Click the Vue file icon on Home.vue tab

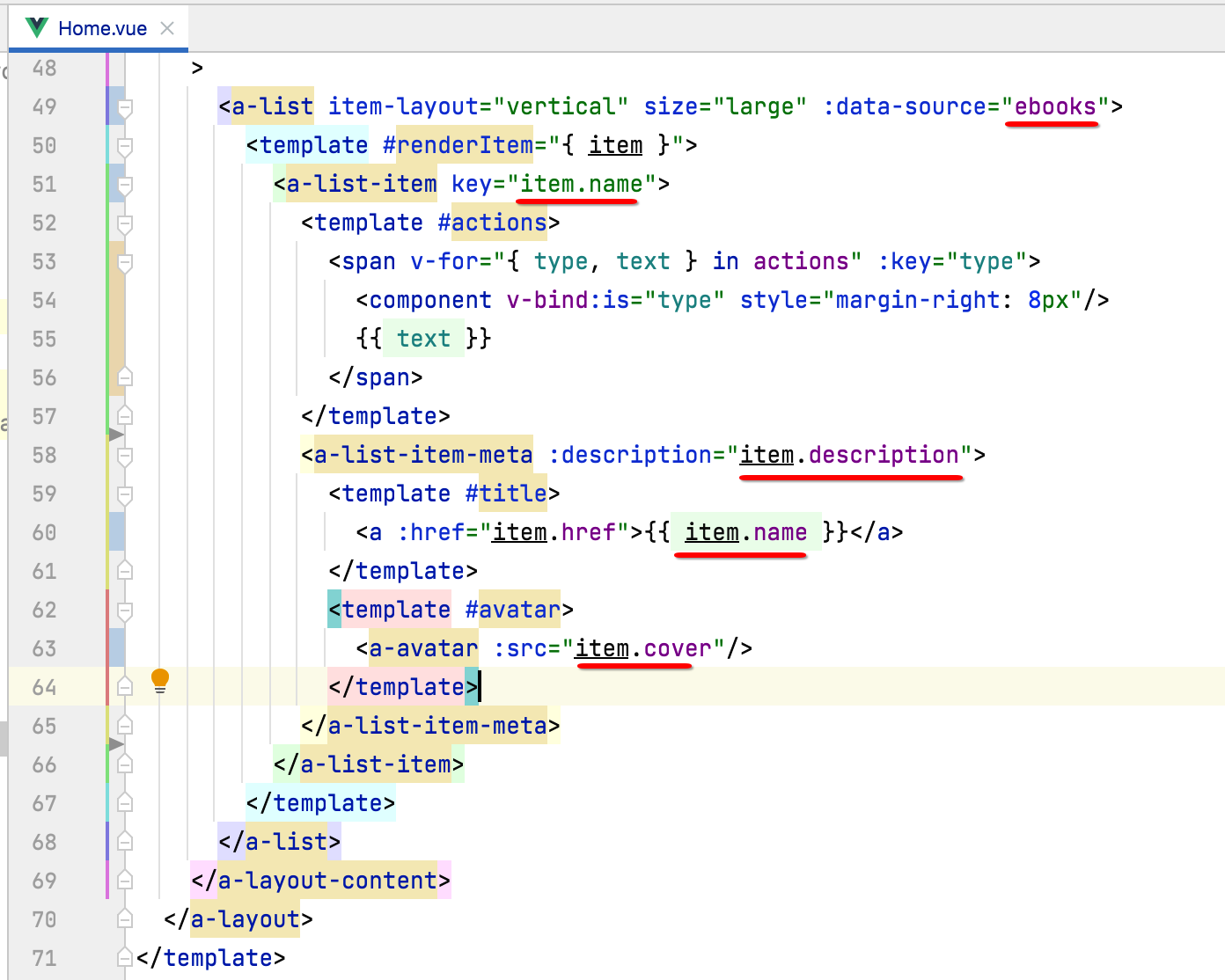[x=37, y=28]
